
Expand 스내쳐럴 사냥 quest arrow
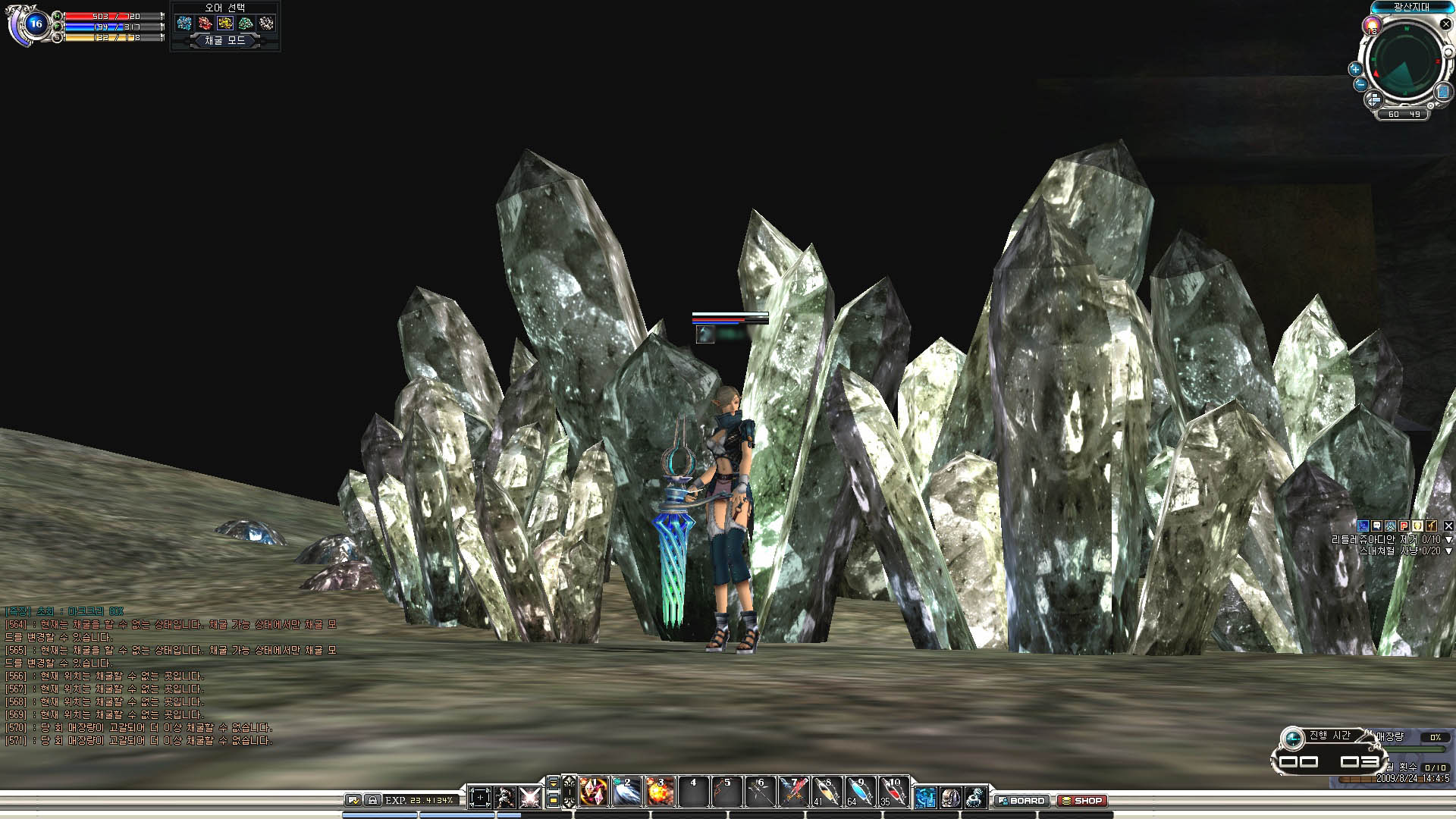(1449, 551)
